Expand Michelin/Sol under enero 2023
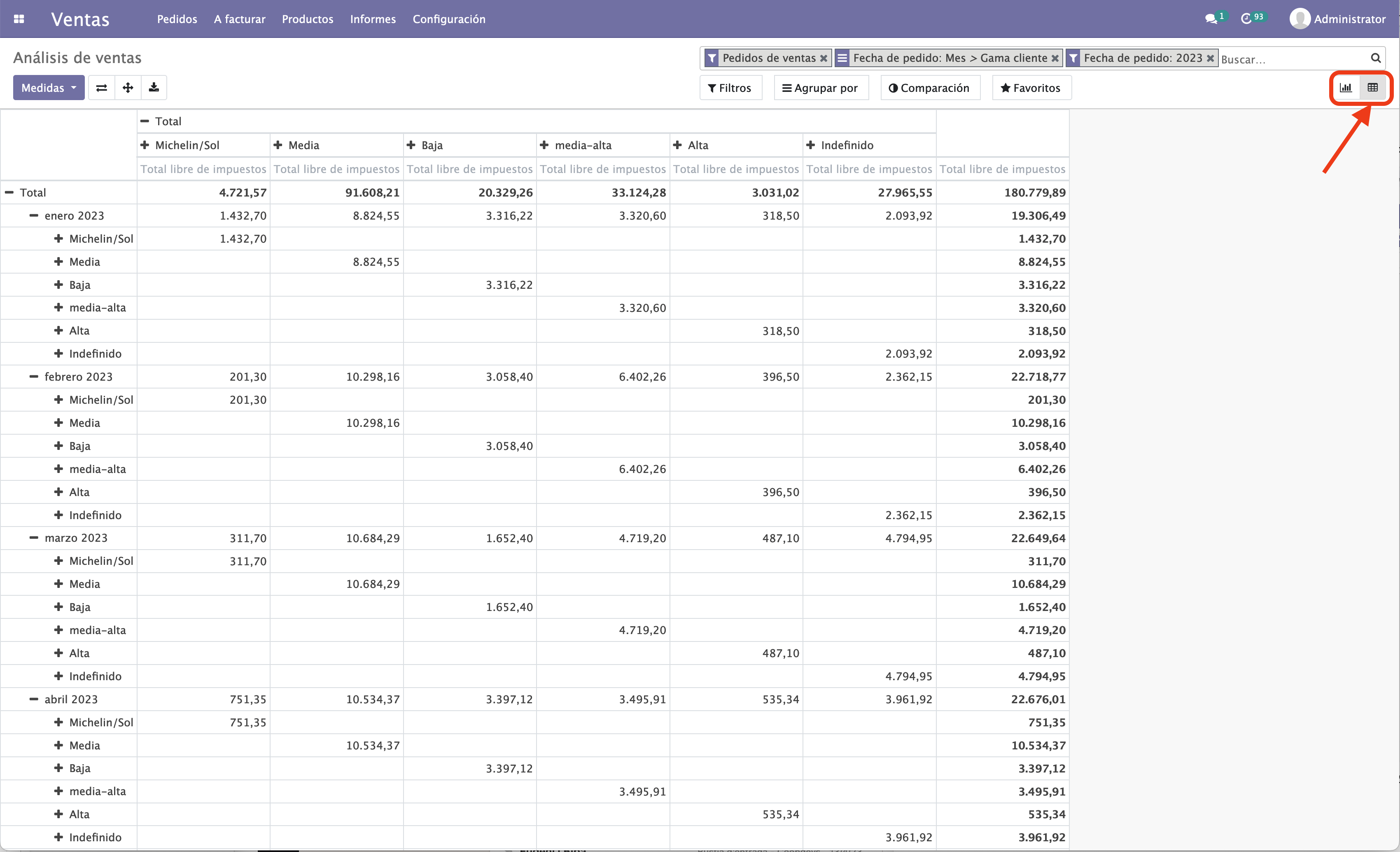The height and width of the screenshot is (852, 1400). (x=69, y=239)
